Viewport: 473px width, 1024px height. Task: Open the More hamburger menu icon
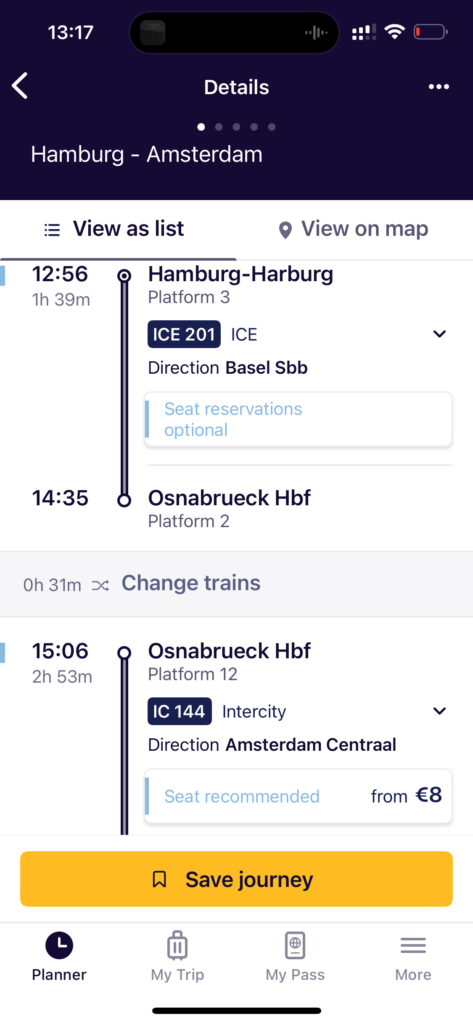pos(413,945)
